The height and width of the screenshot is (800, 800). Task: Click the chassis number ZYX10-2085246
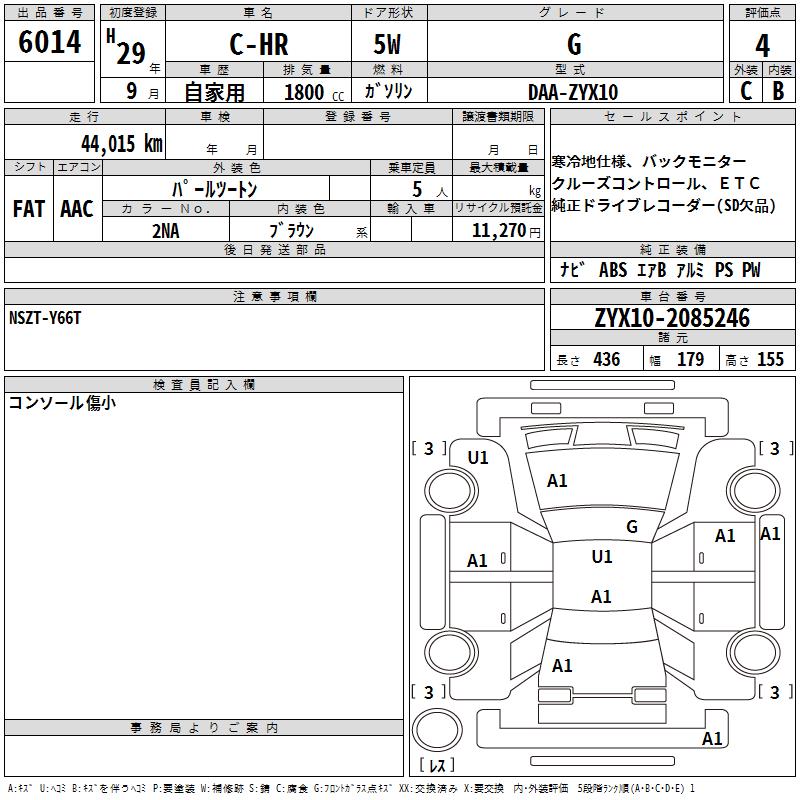point(672,318)
